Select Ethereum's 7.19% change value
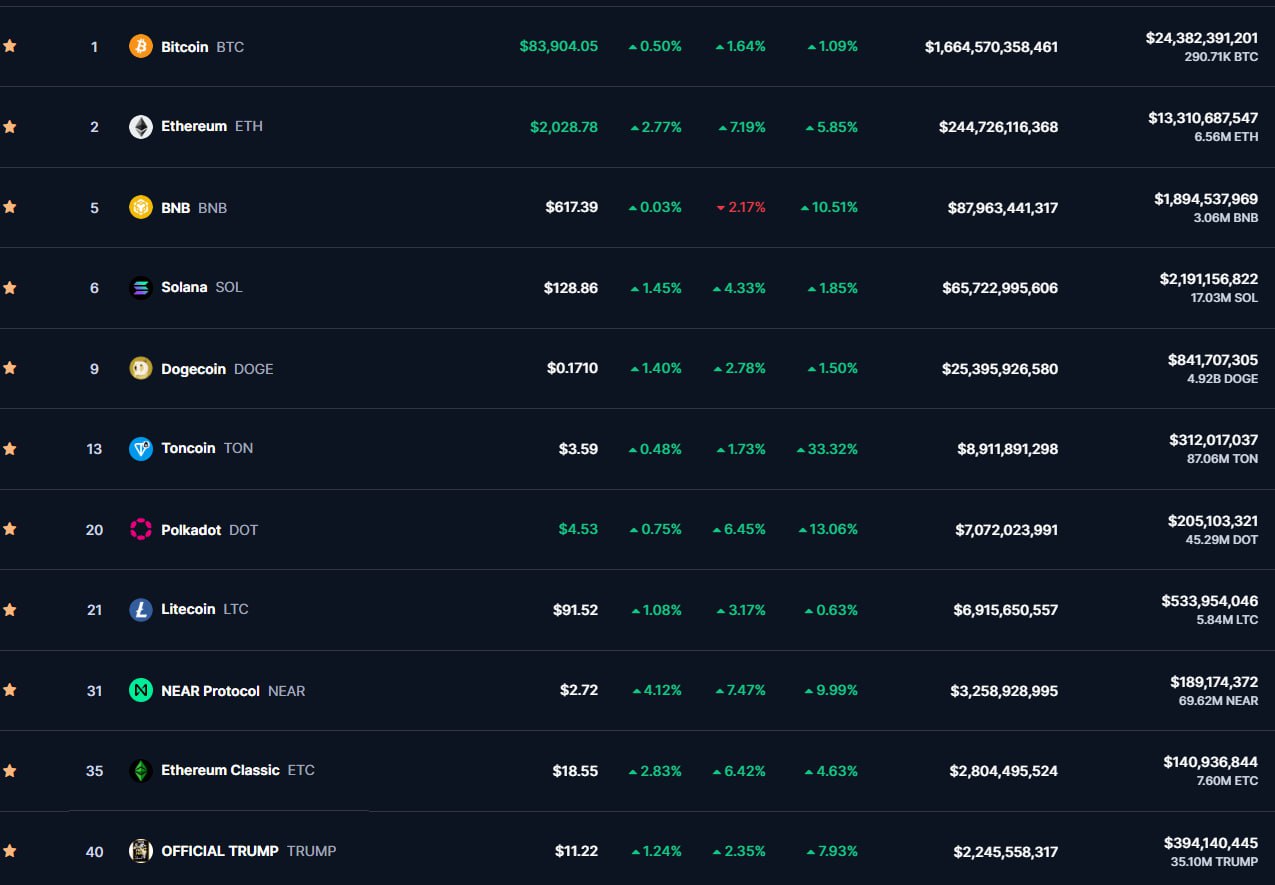Viewport: 1275px width, 885px height. [742, 127]
